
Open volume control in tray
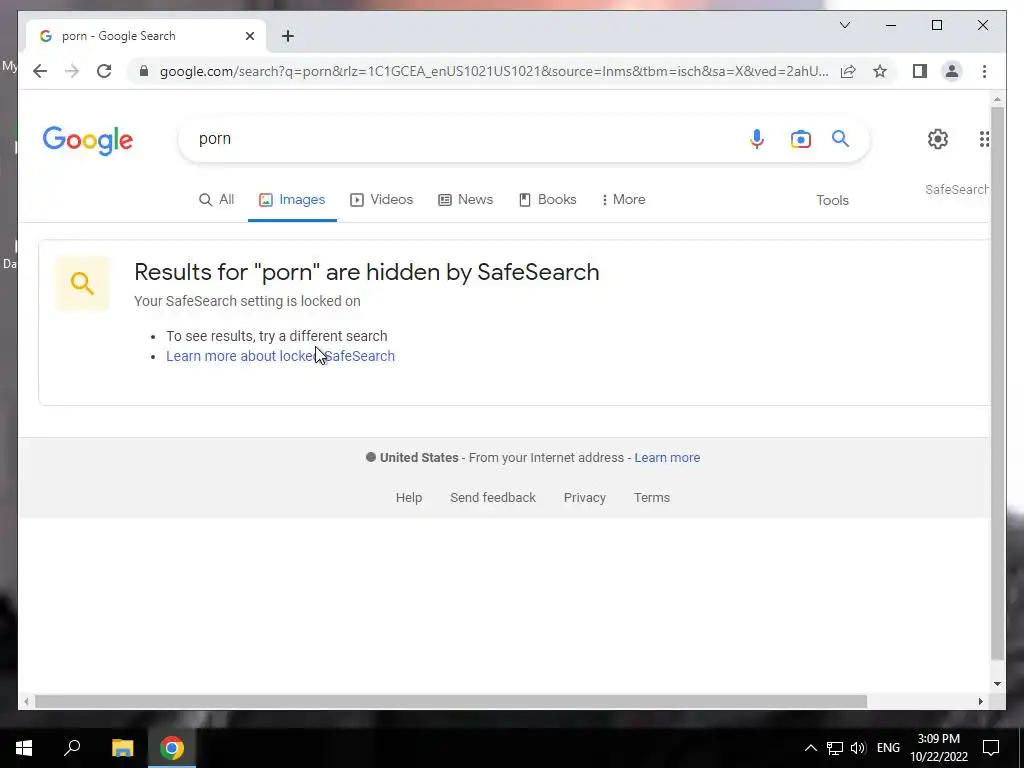click(858, 748)
